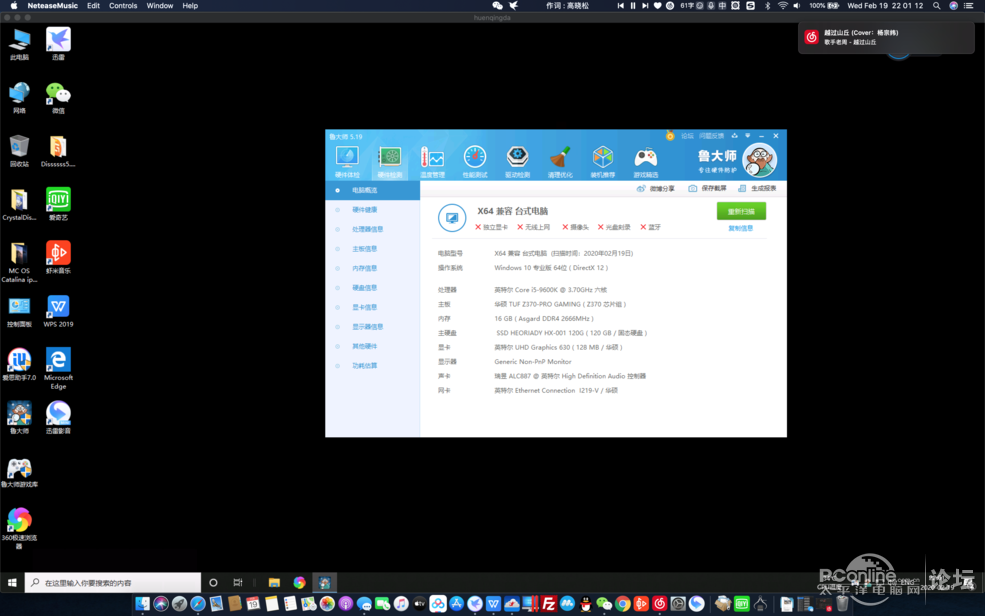The height and width of the screenshot is (616, 985).
Task: Open 驱动检测 driver detection
Action: pyautogui.click(x=518, y=161)
